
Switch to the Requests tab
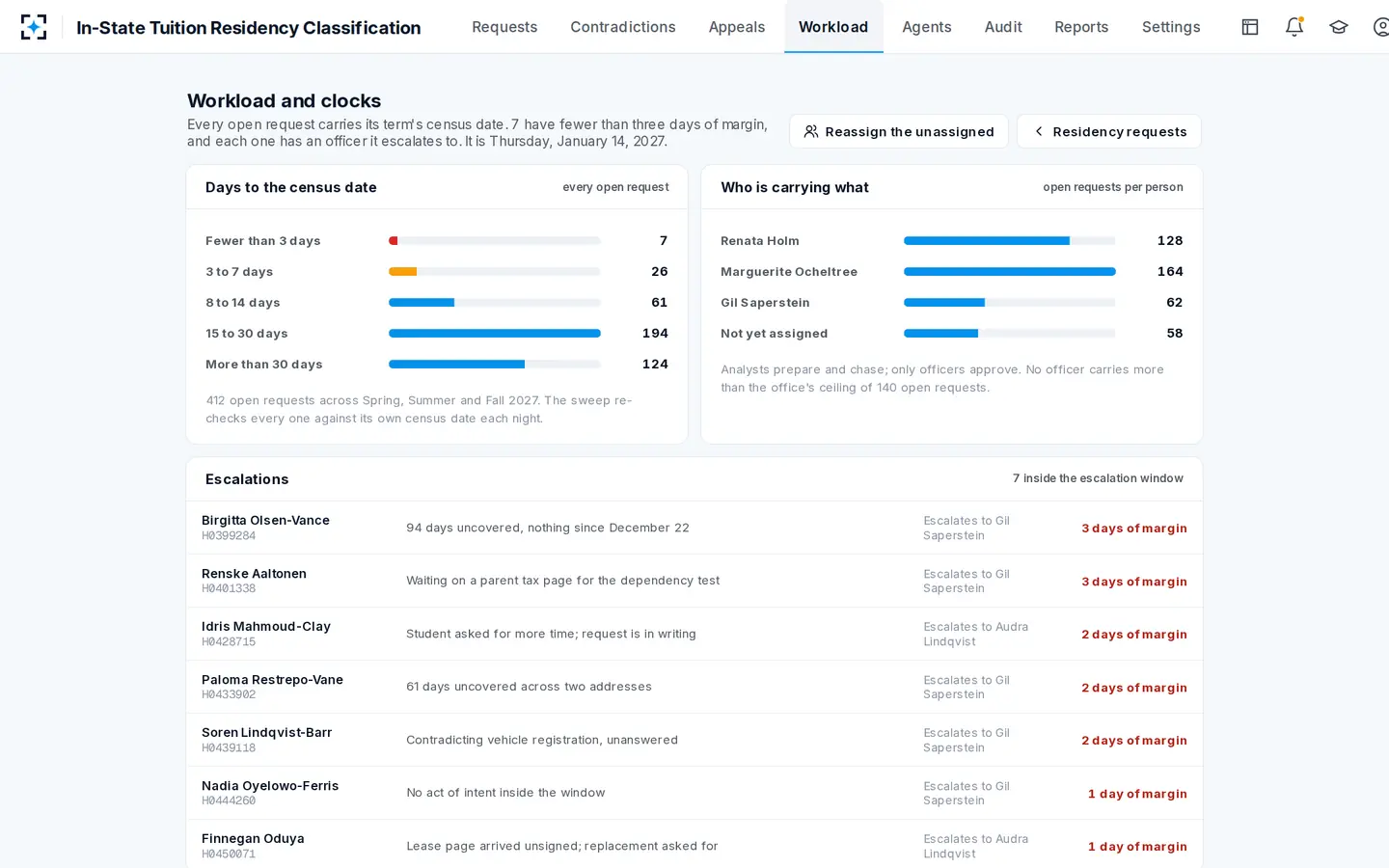[504, 27]
